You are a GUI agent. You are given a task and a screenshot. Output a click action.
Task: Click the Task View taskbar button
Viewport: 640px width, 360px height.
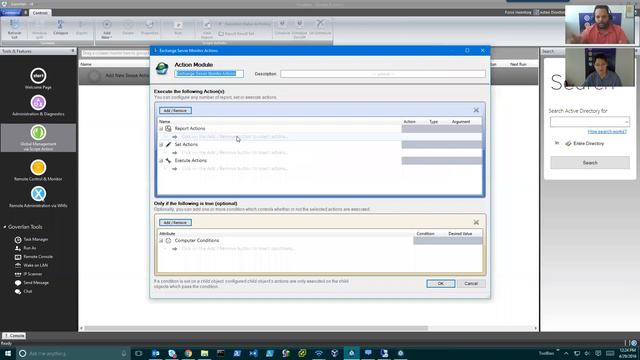coord(139,353)
